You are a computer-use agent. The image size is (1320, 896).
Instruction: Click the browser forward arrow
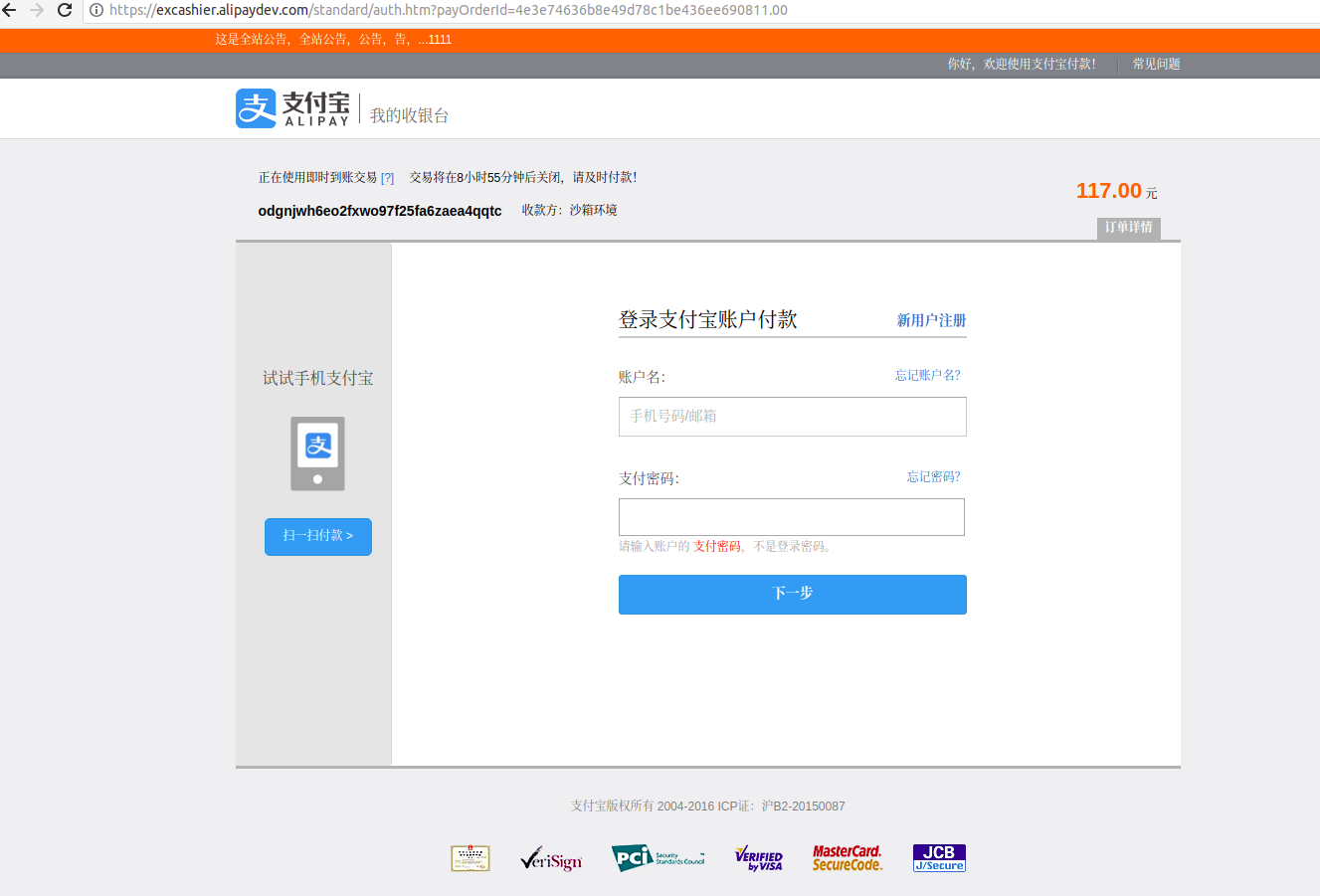point(37,10)
